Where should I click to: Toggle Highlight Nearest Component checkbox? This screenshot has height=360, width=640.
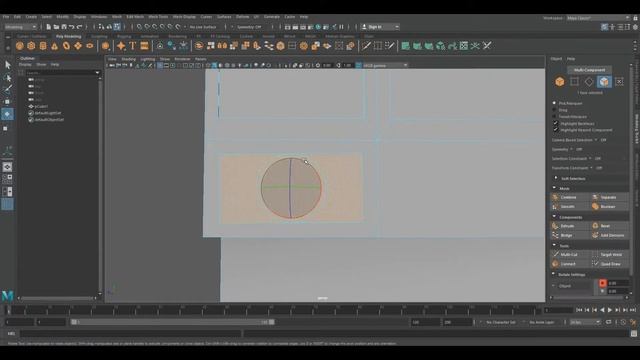(556, 130)
